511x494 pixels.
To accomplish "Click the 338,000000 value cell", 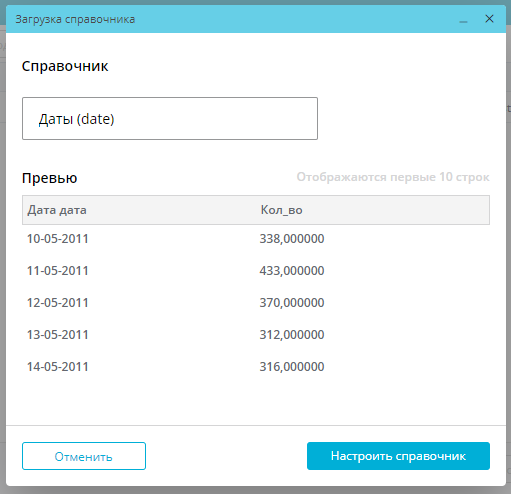I will click(292, 239).
